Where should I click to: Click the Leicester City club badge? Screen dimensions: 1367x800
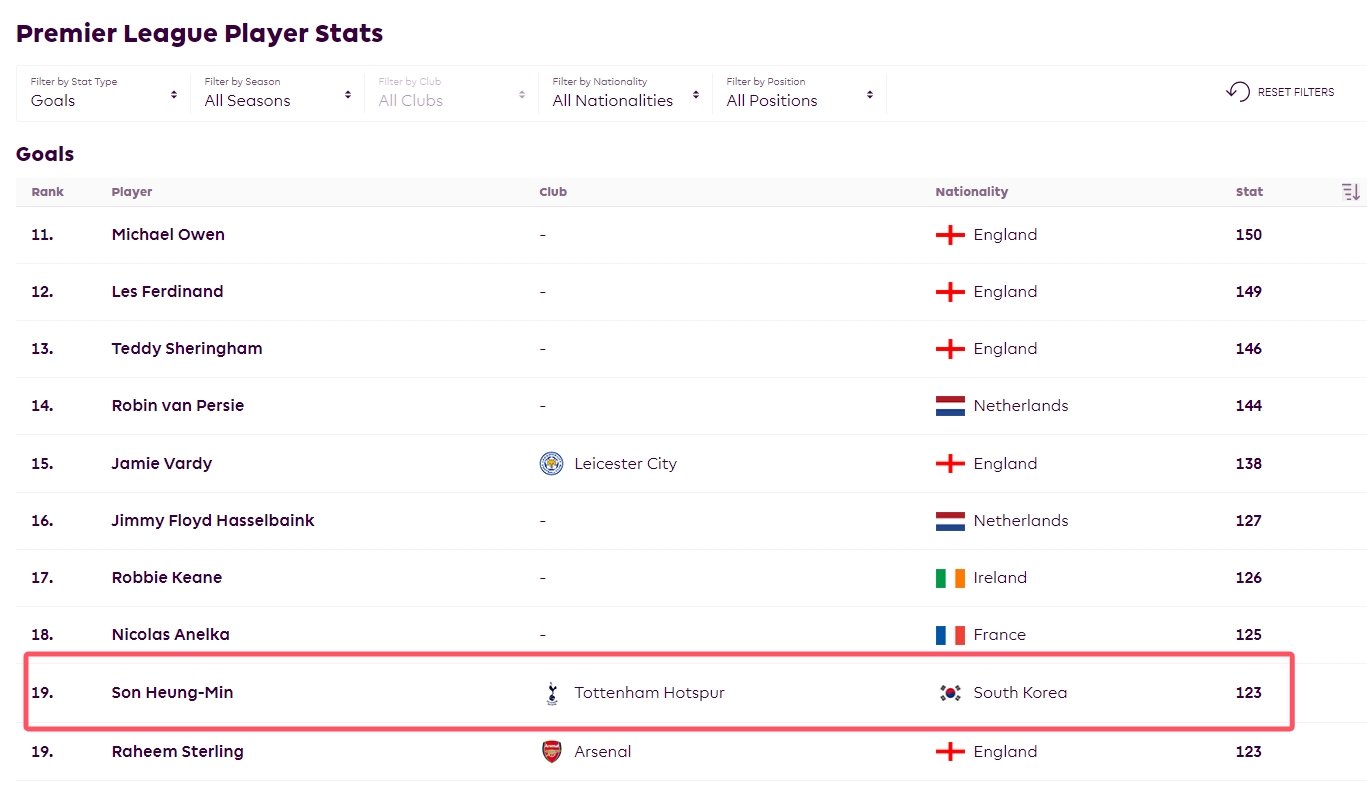point(551,464)
